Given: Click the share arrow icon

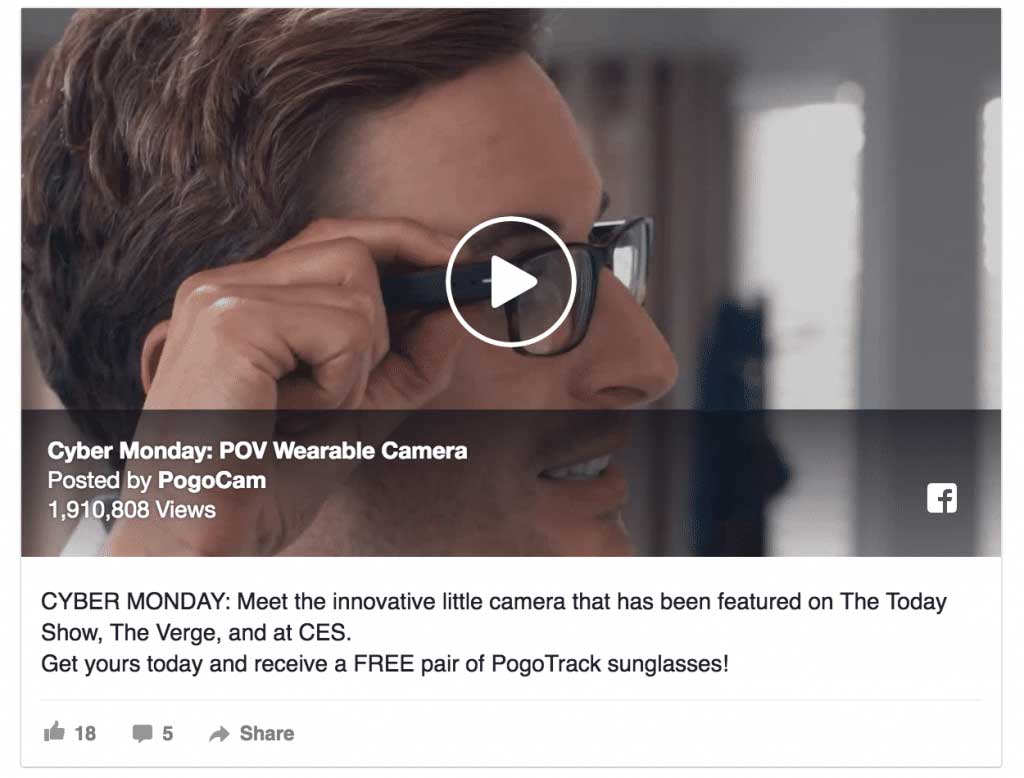Looking at the screenshot, I should (219, 734).
